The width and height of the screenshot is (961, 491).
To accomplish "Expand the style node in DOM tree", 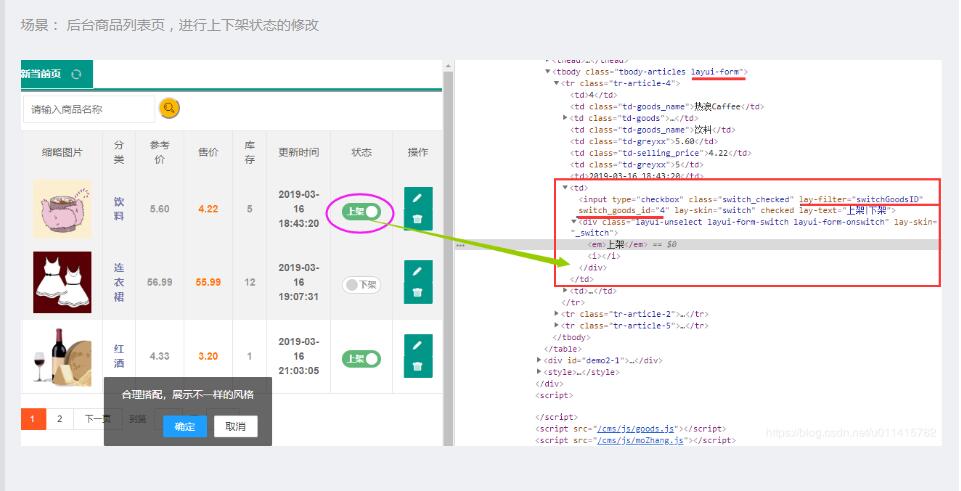I will click(x=539, y=372).
